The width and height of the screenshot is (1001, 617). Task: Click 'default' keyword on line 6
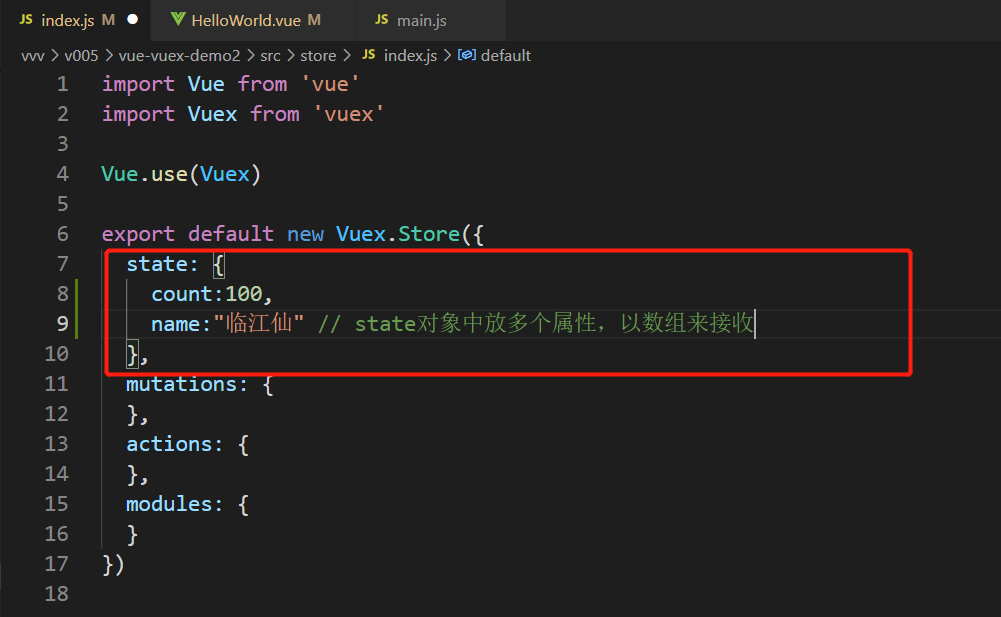point(230,234)
